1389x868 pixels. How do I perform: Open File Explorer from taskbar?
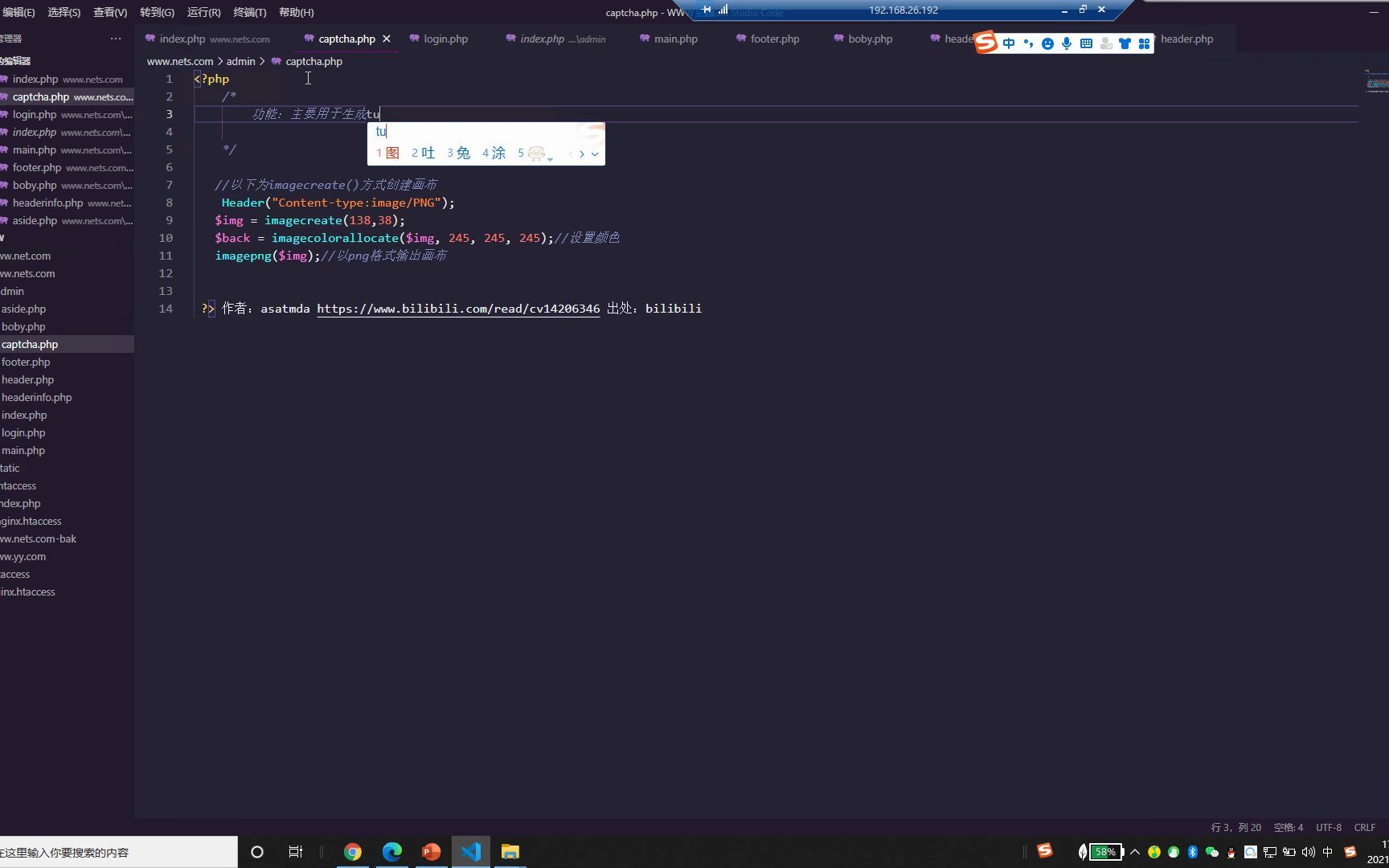pyautogui.click(x=510, y=852)
